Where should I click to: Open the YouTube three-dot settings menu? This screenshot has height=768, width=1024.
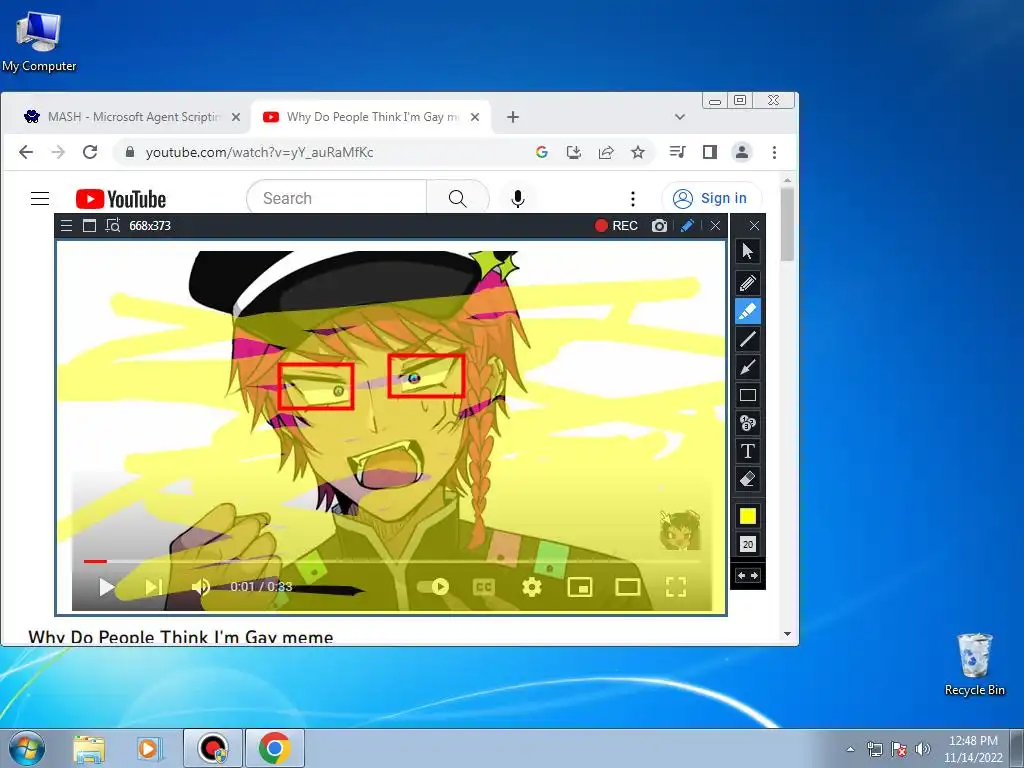632,199
